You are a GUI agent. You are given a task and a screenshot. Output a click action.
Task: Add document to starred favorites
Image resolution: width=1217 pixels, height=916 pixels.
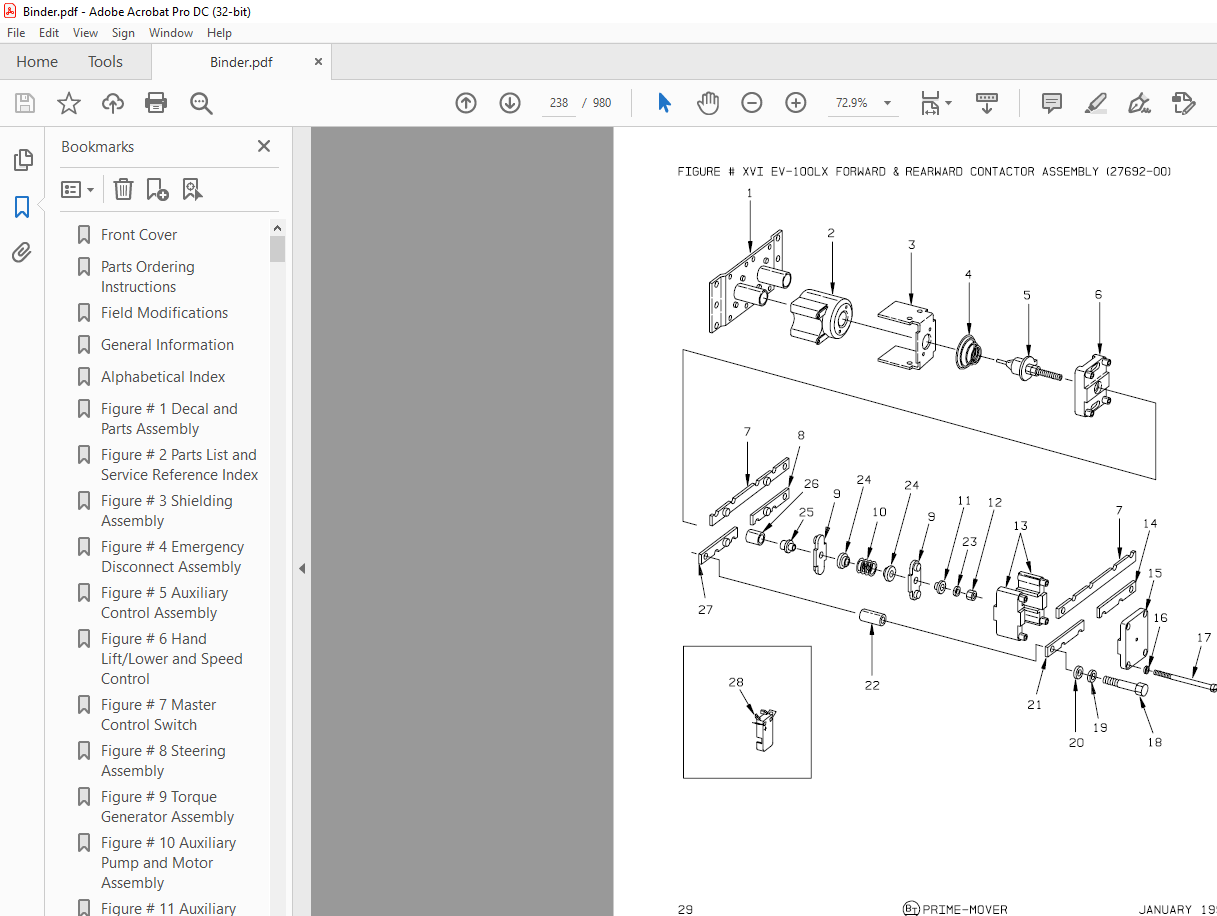[69, 103]
